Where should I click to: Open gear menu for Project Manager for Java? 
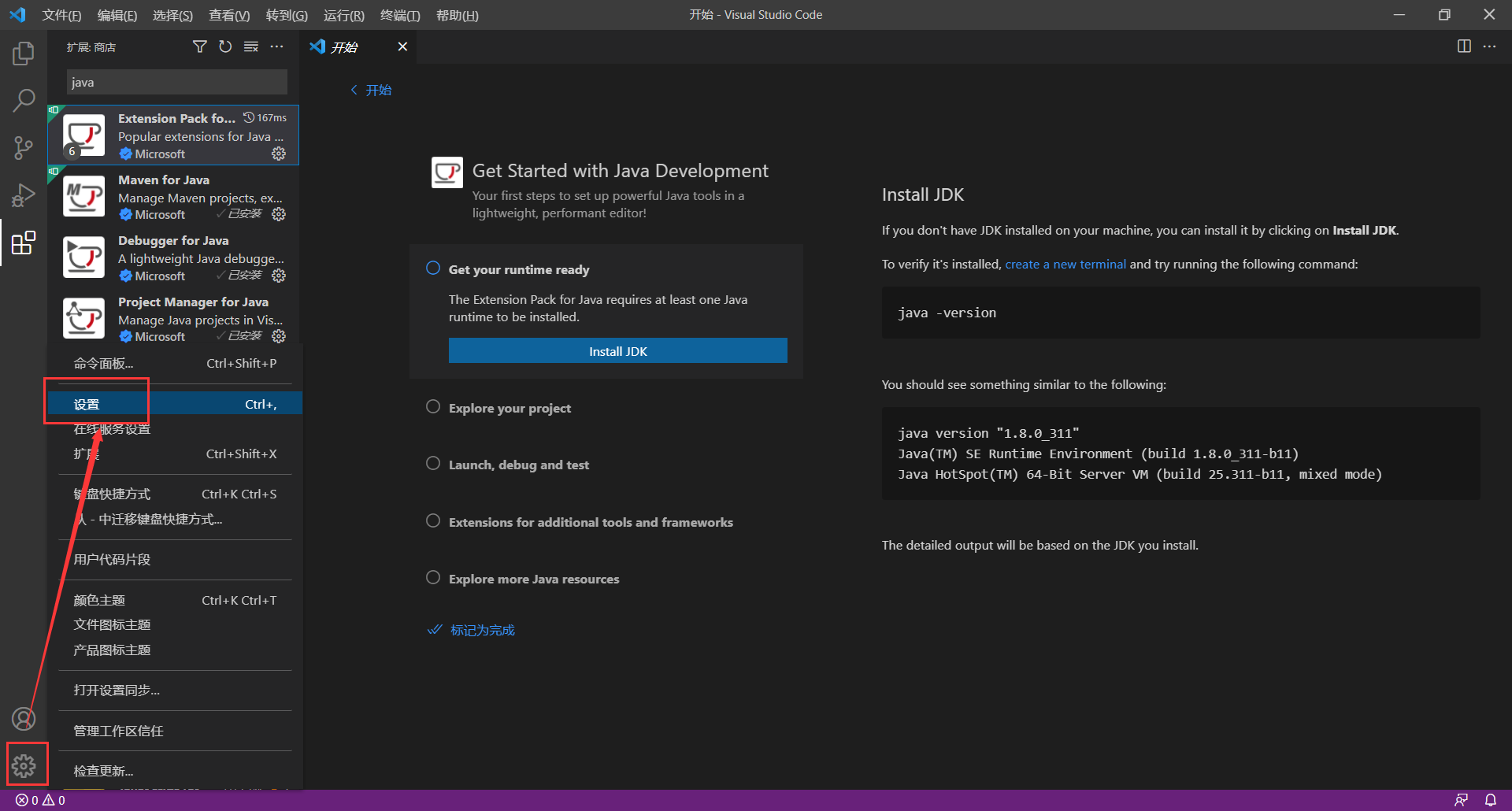[x=279, y=336]
